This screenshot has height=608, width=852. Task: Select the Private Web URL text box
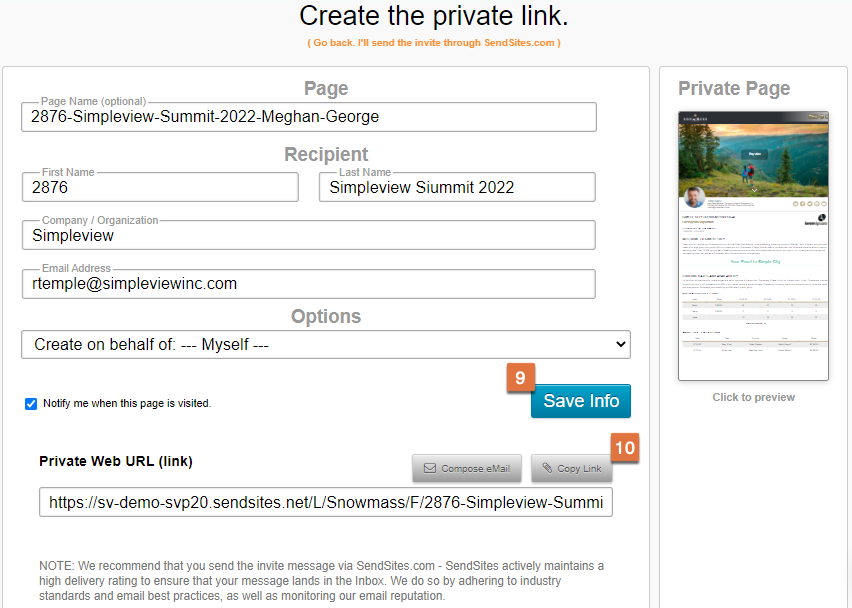point(326,502)
